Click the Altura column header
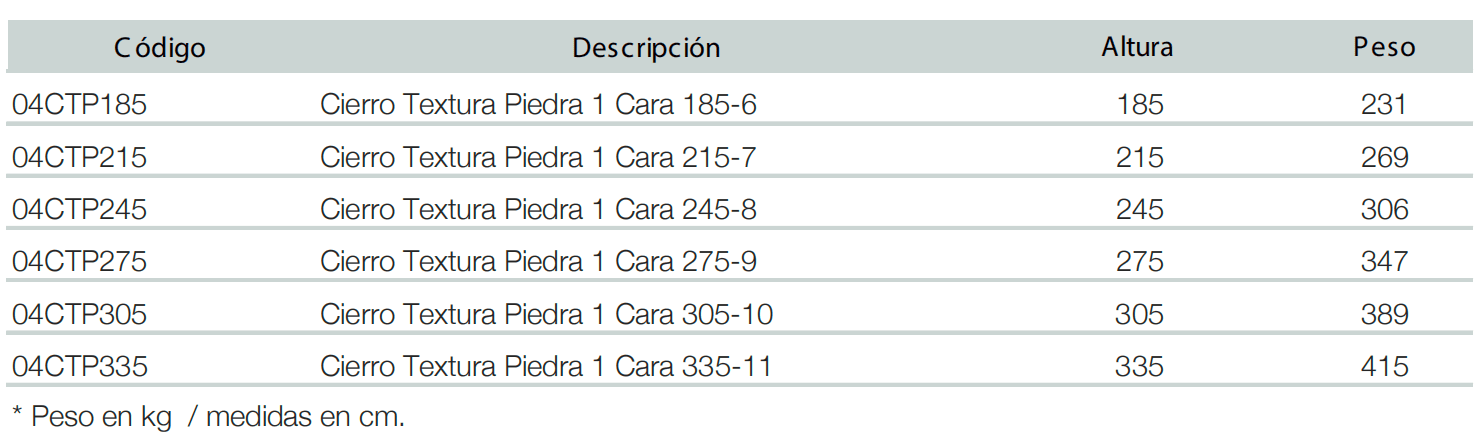1480x440 pixels. (x=1137, y=46)
